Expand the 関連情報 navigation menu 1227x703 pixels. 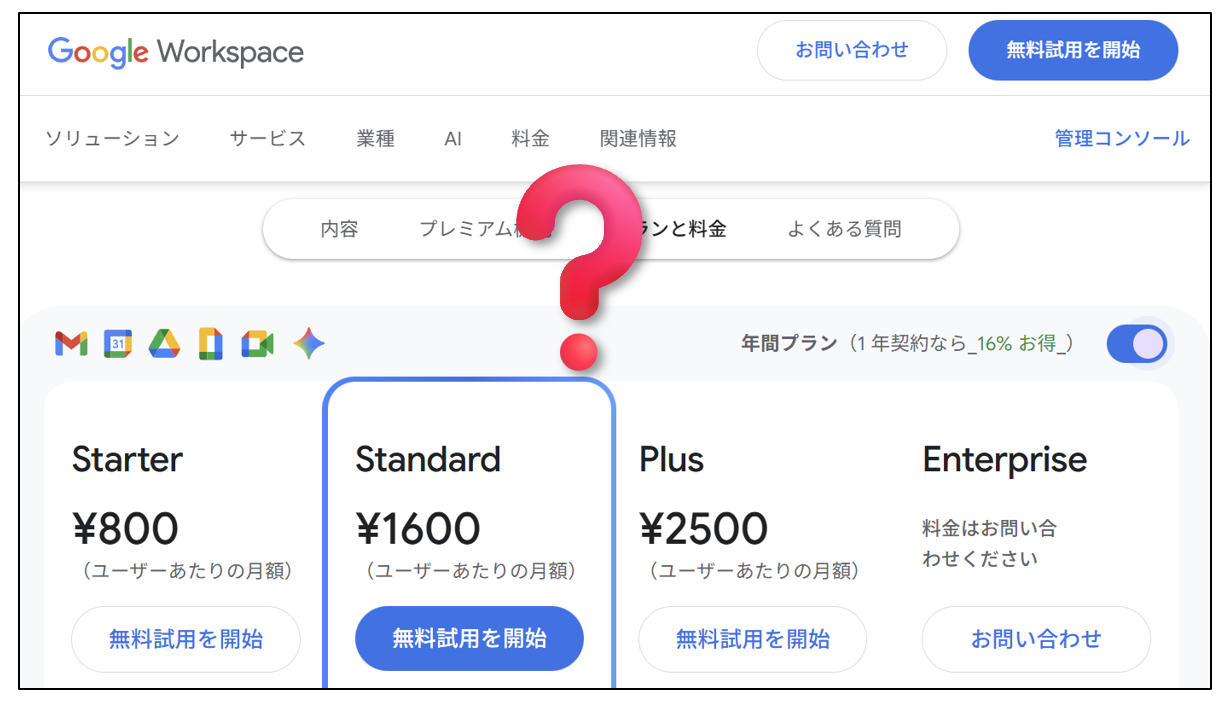[x=638, y=139]
